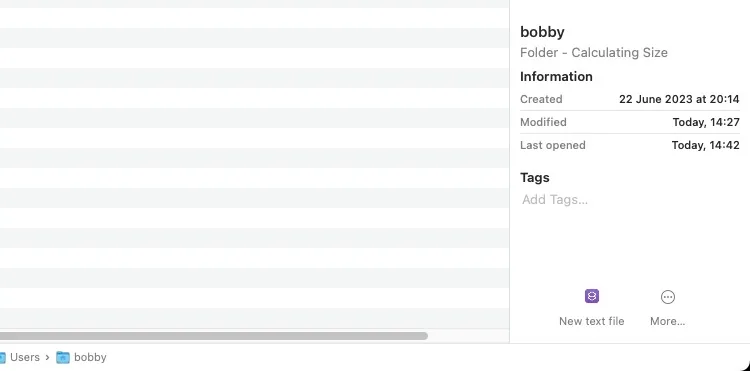This screenshot has height=371, width=750.
Task: Click the "Last opened" row label
Action: coord(553,145)
